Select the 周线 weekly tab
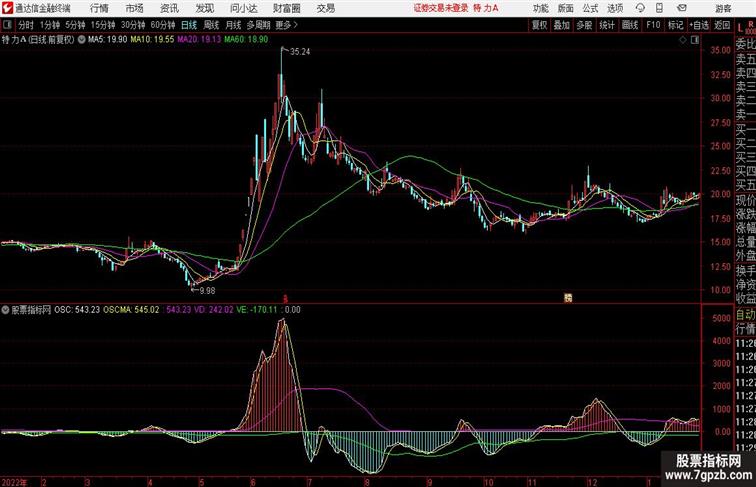The width and height of the screenshot is (756, 487). click(211, 25)
